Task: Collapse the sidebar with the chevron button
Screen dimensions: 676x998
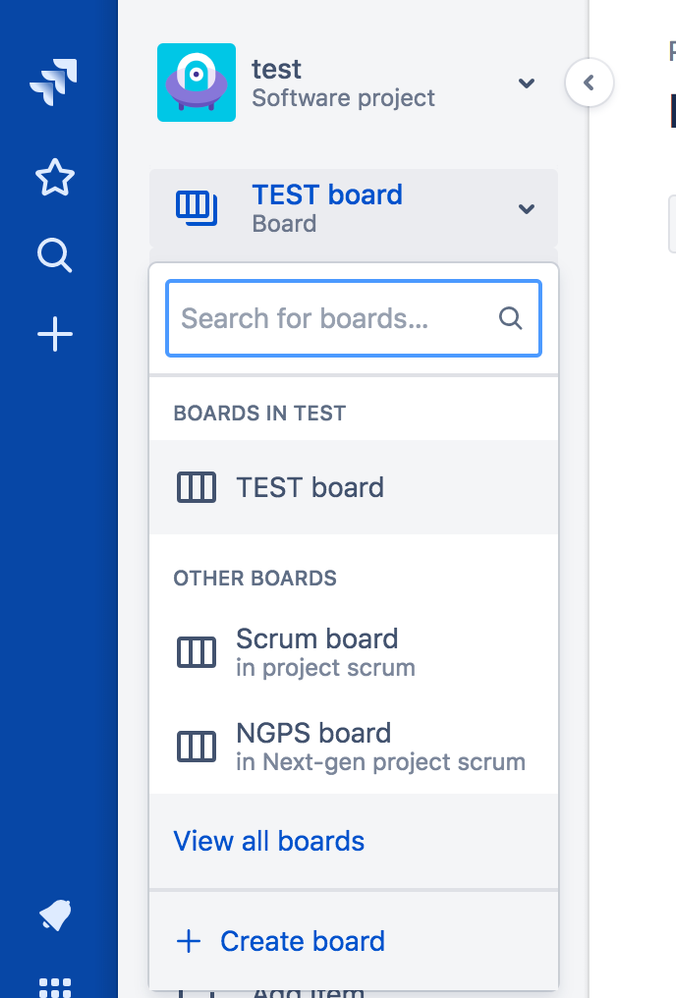Action: pyautogui.click(x=589, y=83)
